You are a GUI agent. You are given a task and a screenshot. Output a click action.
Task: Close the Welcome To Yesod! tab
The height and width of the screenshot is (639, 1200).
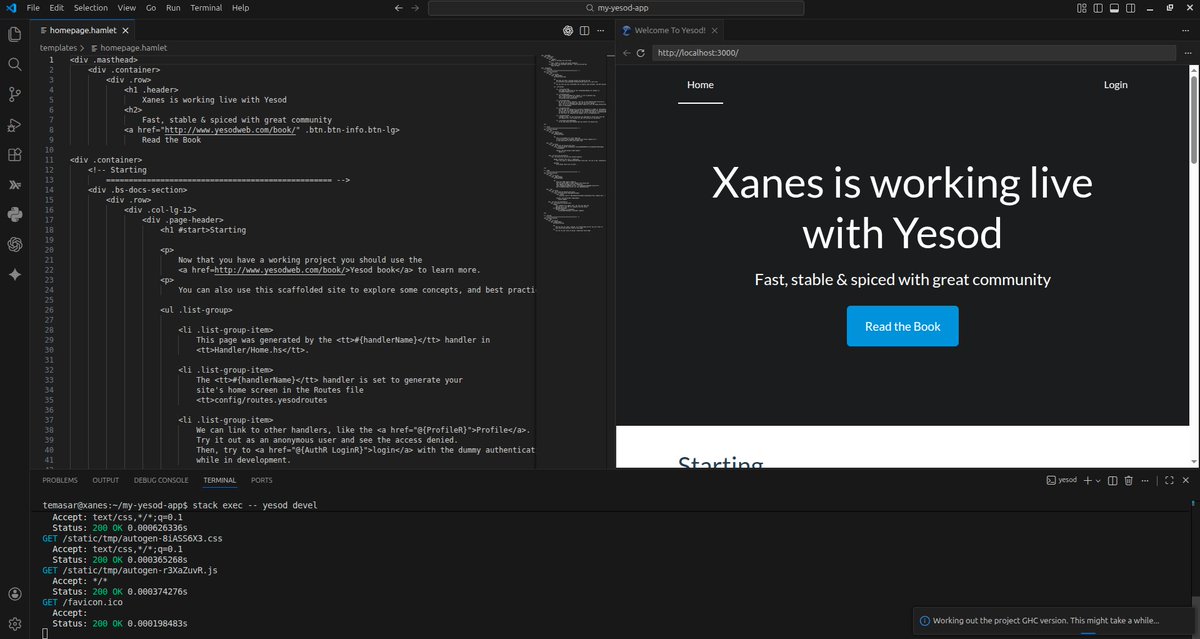[x=714, y=31]
